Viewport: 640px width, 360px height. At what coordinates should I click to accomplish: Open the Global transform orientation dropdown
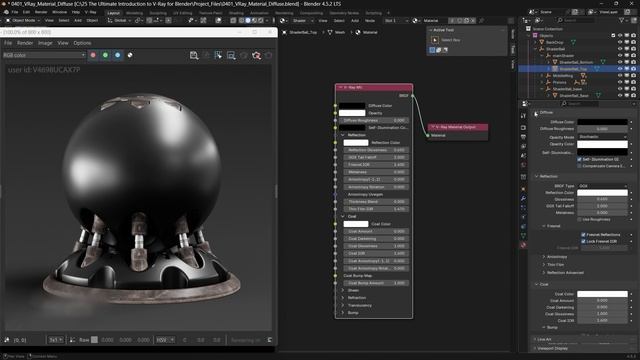pyautogui.click(x=118, y=20)
